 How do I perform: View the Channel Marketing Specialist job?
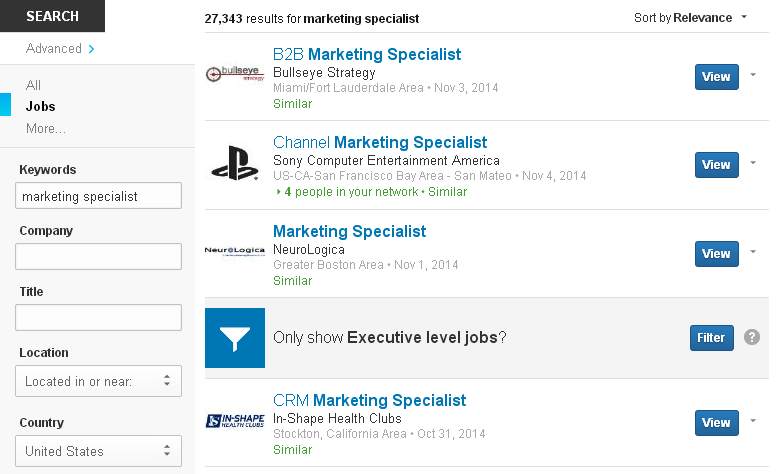pyautogui.click(x=716, y=164)
